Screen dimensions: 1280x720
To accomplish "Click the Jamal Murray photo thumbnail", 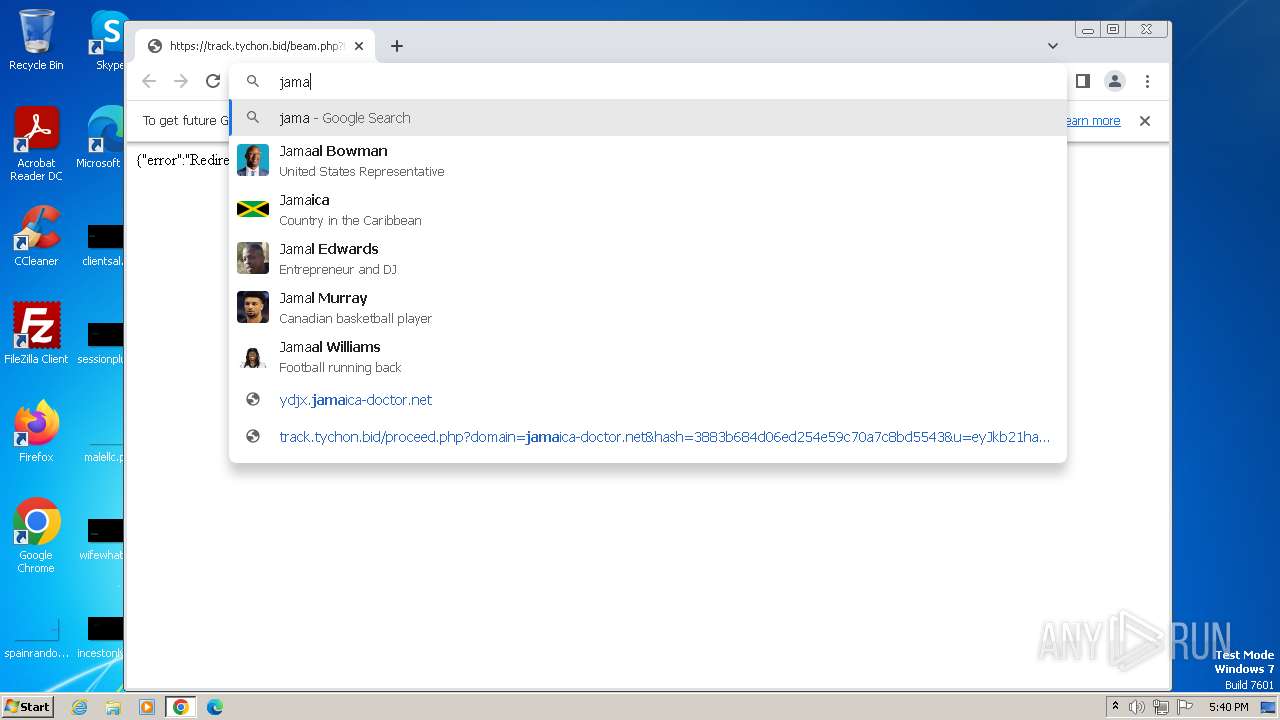I will point(253,307).
